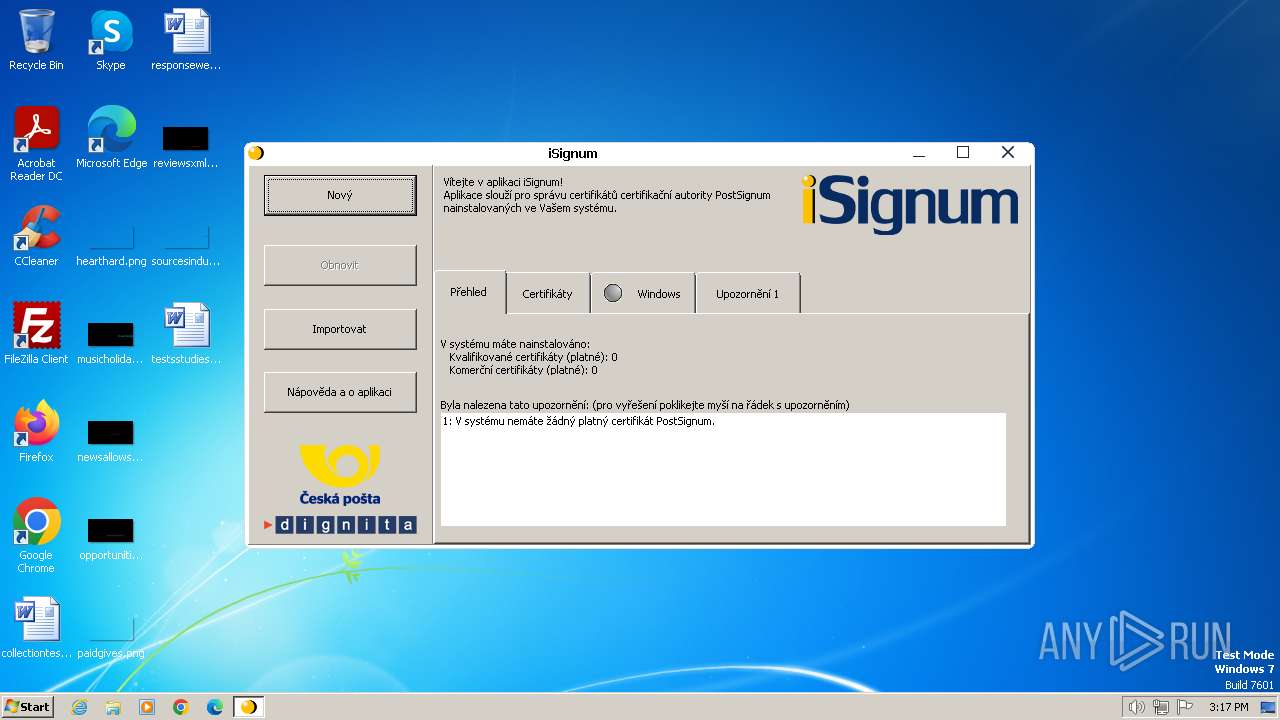The height and width of the screenshot is (720, 1280).
Task: Click the Česká pošta logo
Action: pos(340,475)
